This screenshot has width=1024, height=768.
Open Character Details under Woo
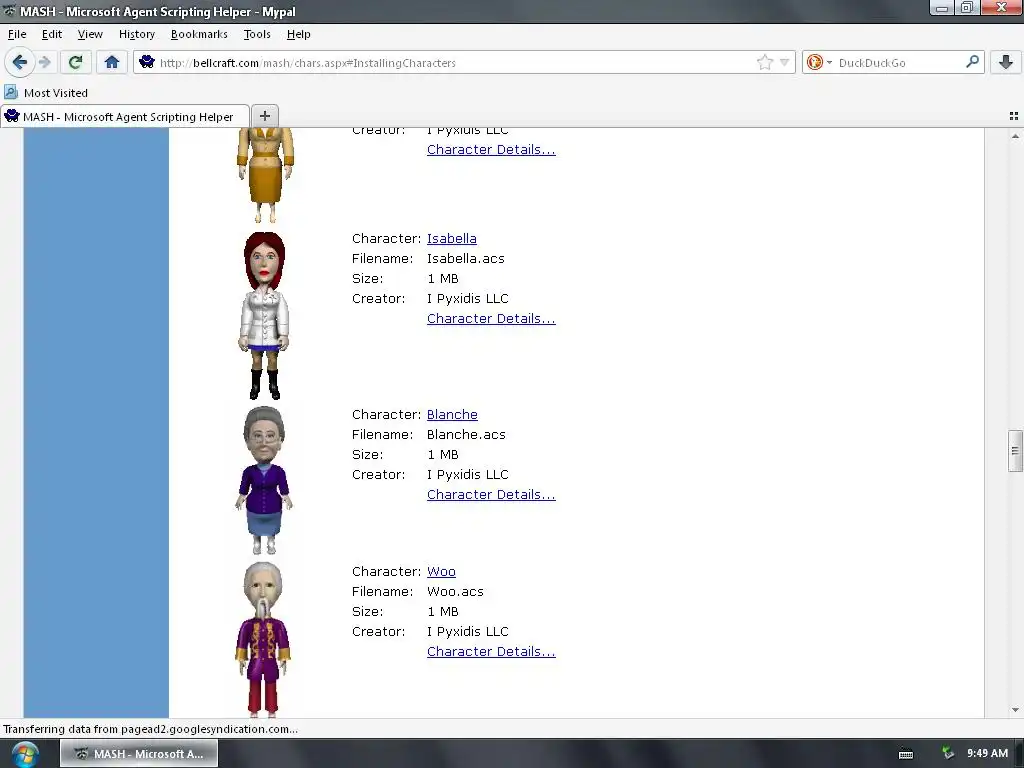(491, 651)
